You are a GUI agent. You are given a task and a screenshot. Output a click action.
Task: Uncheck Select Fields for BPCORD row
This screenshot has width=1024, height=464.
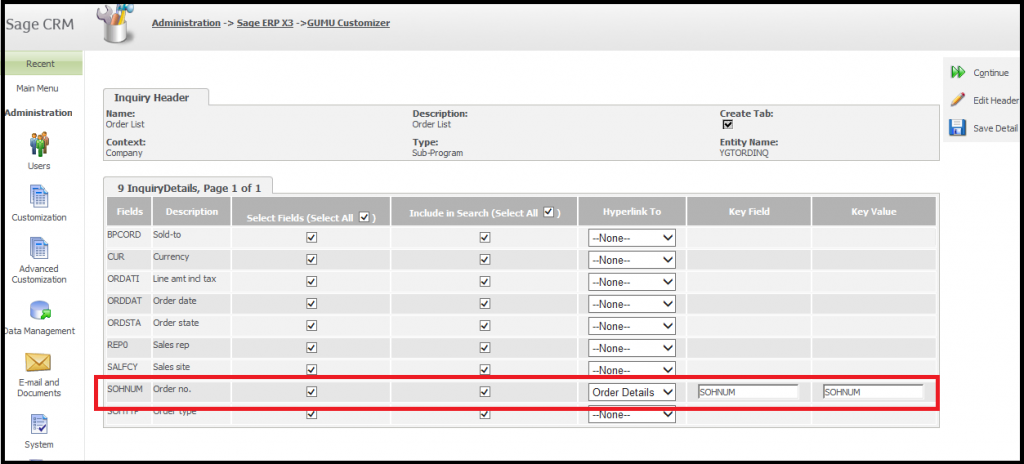[312, 238]
